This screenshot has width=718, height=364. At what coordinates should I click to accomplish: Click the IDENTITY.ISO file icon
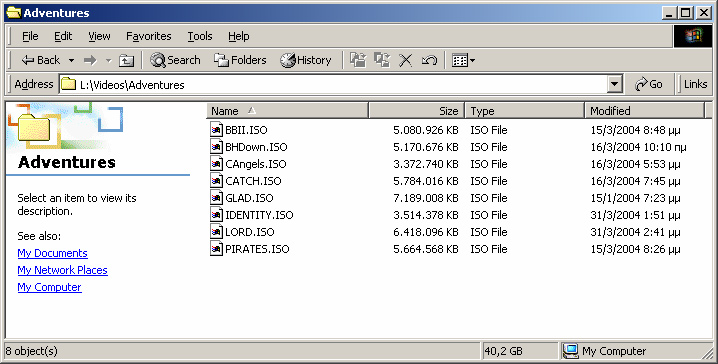[x=217, y=214]
